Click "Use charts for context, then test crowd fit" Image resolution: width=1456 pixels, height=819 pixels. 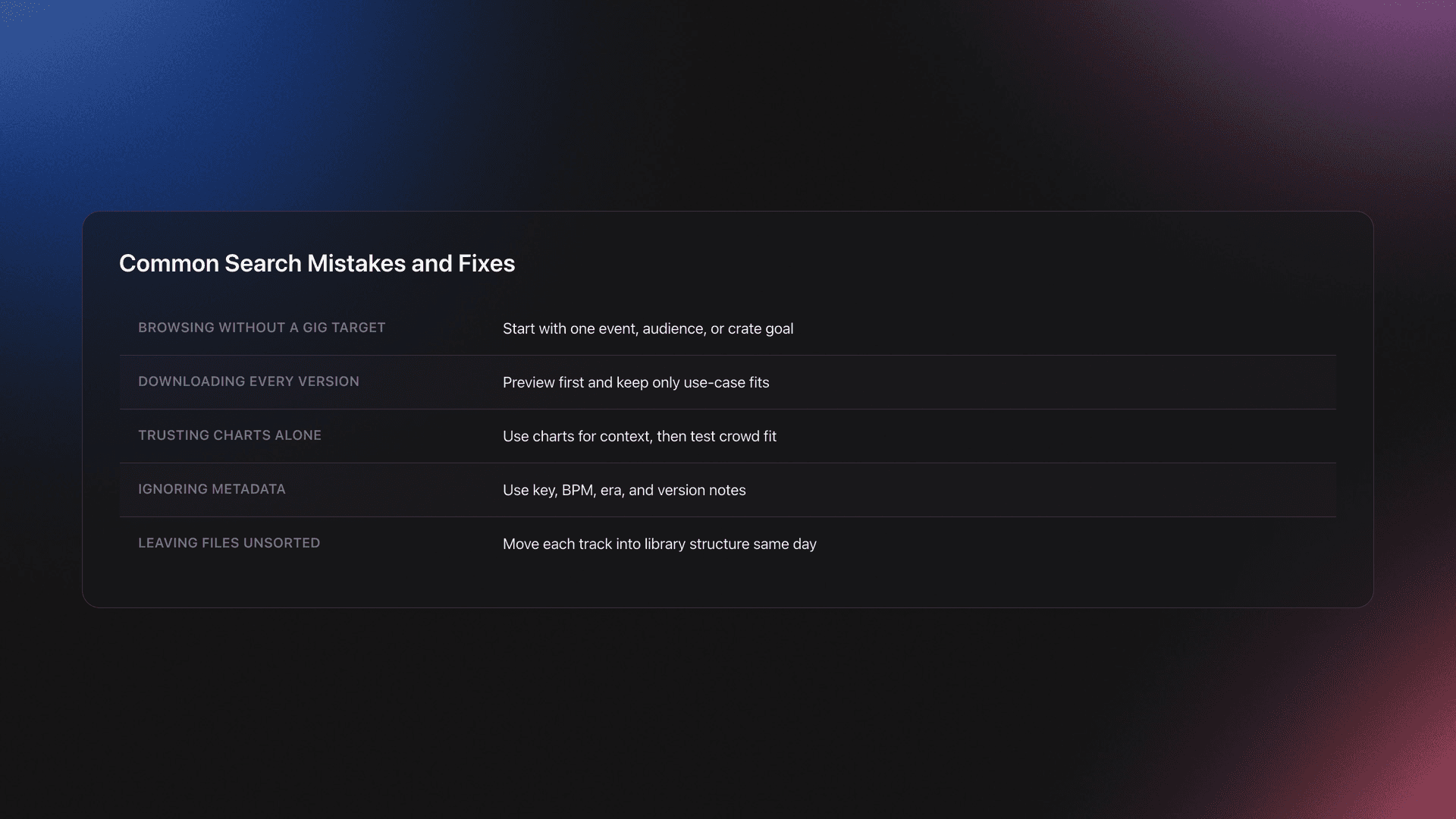click(x=639, y=436)
